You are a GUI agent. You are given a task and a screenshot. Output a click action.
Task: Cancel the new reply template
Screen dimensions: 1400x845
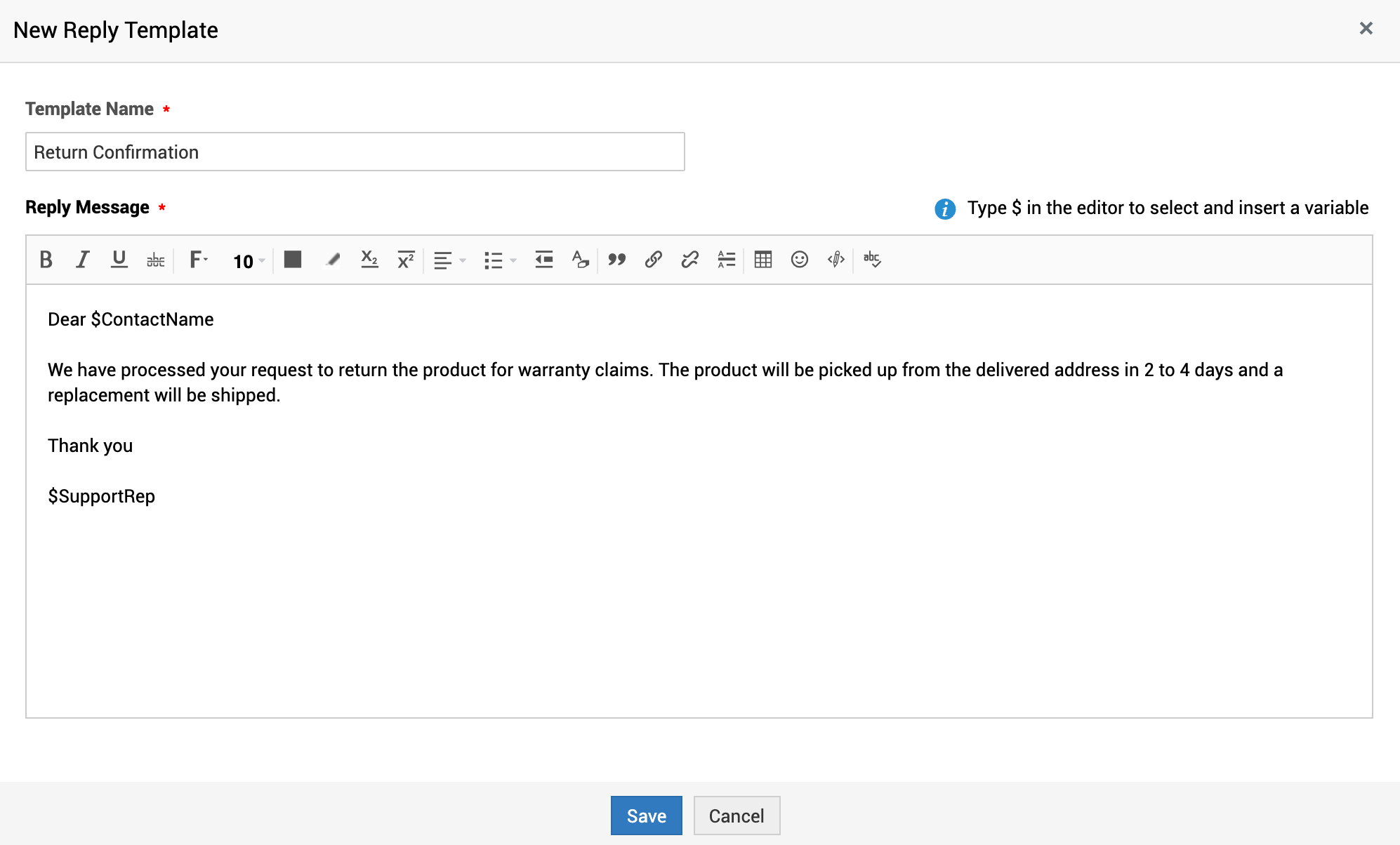click(x=737, y=816)
